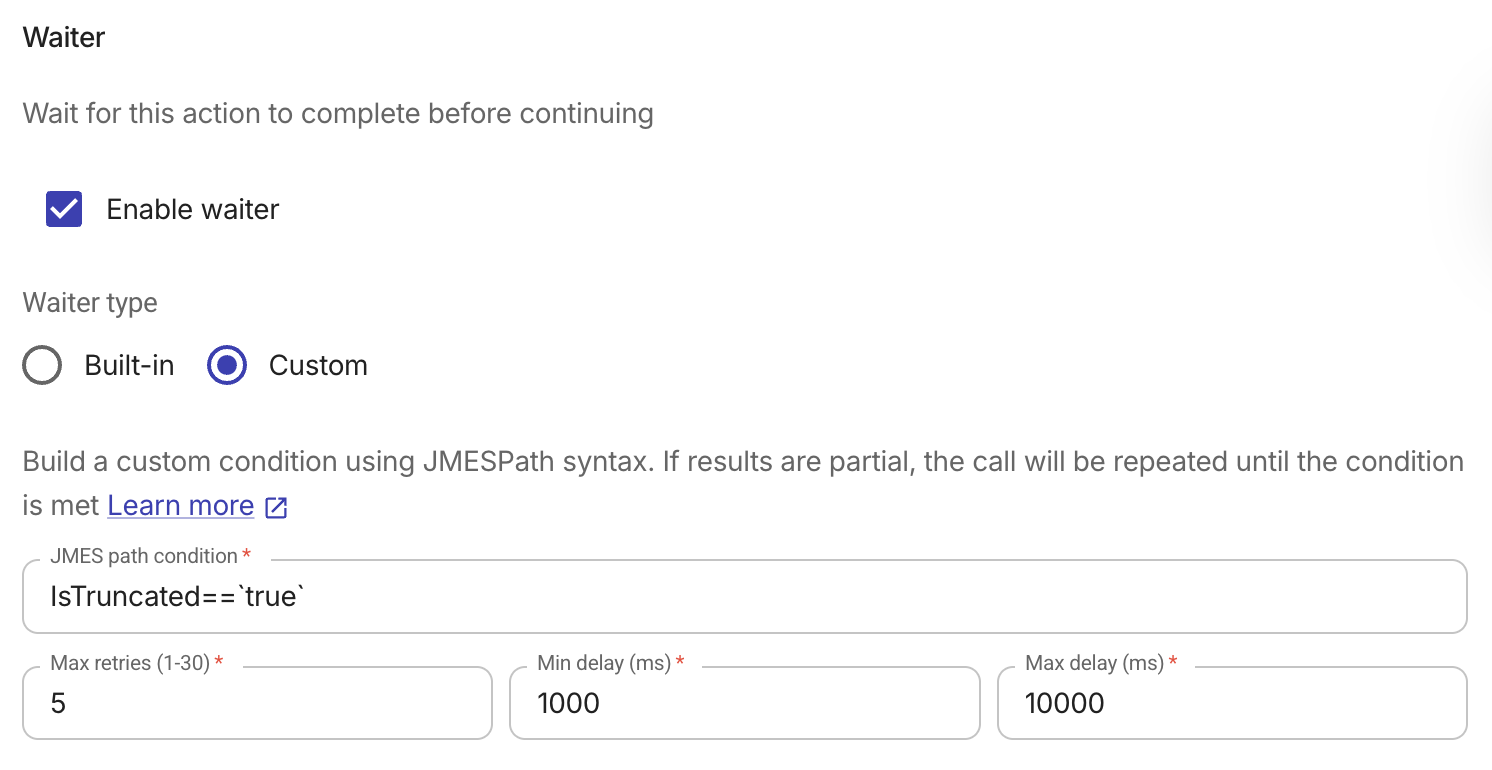Click the "Enable waiter" label text
1492x770 pixels.
[x=192, y=209]
